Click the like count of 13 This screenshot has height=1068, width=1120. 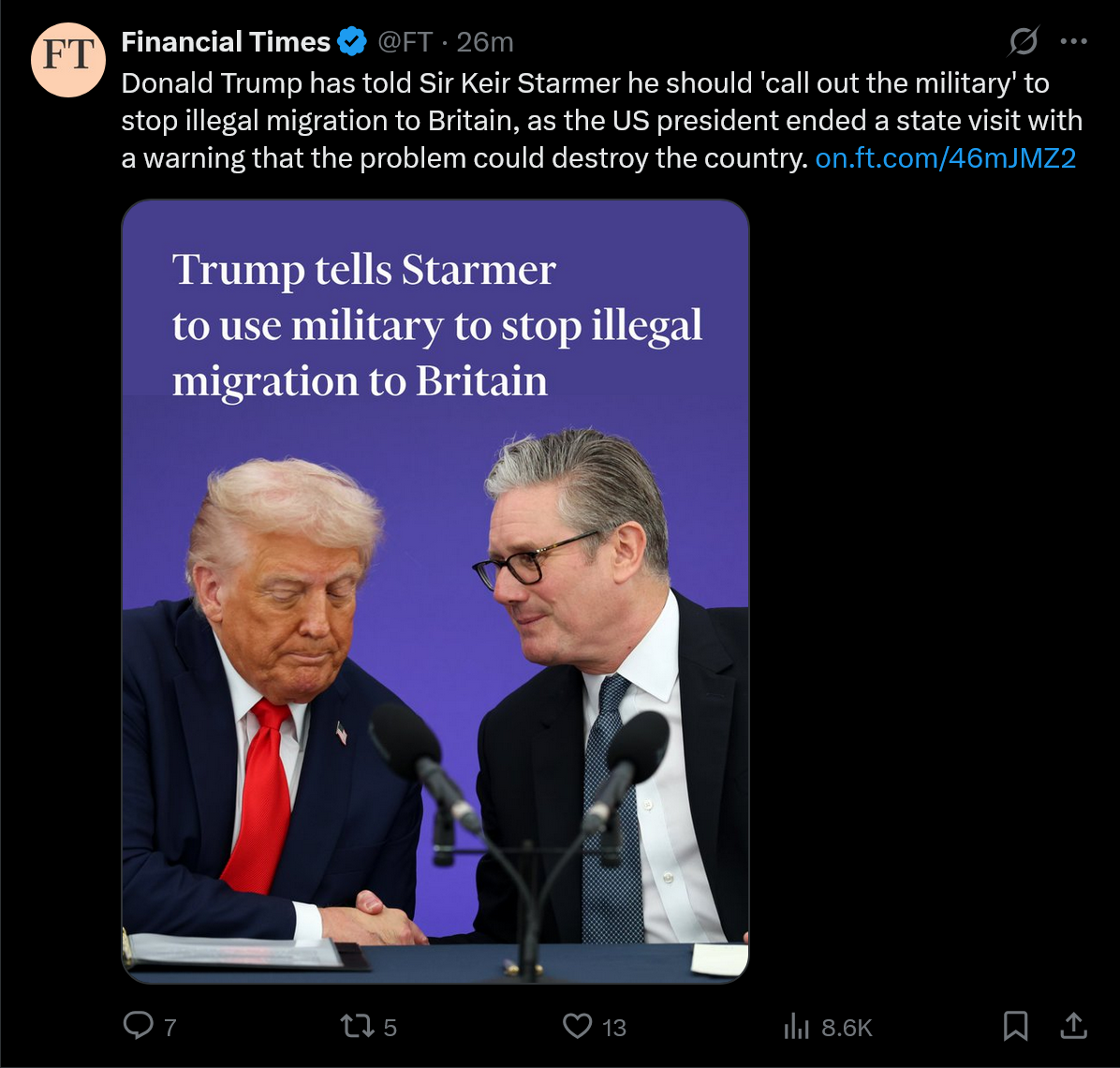(x=613, y=1028)
